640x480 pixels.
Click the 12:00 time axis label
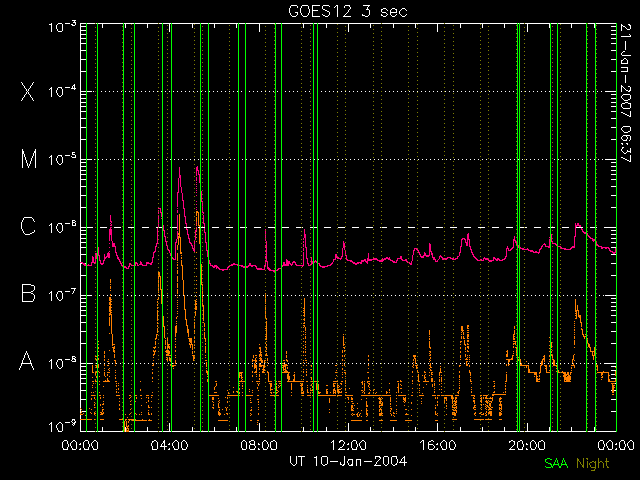(348, 444)
